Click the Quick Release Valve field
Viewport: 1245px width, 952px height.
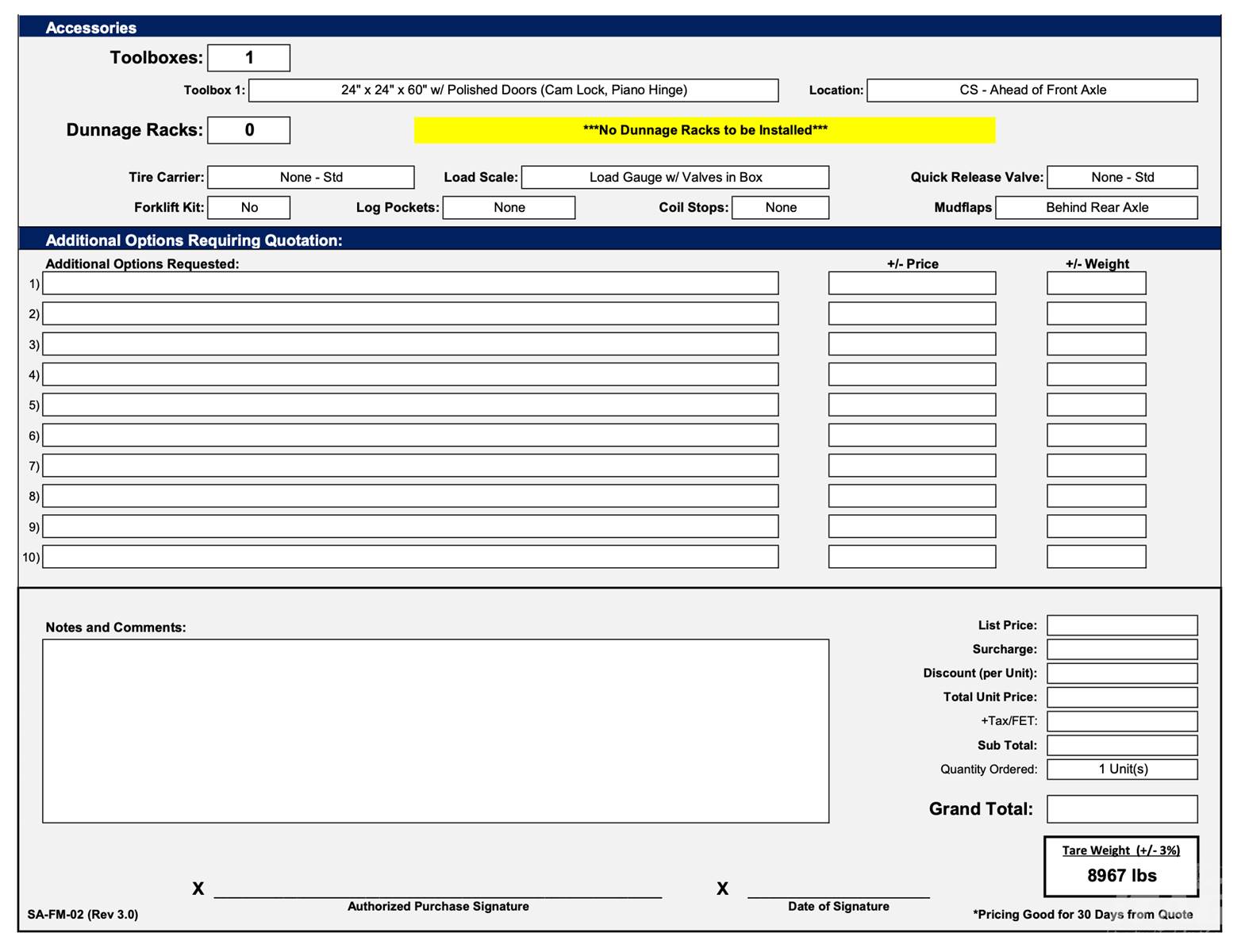tap(1121, 177)
